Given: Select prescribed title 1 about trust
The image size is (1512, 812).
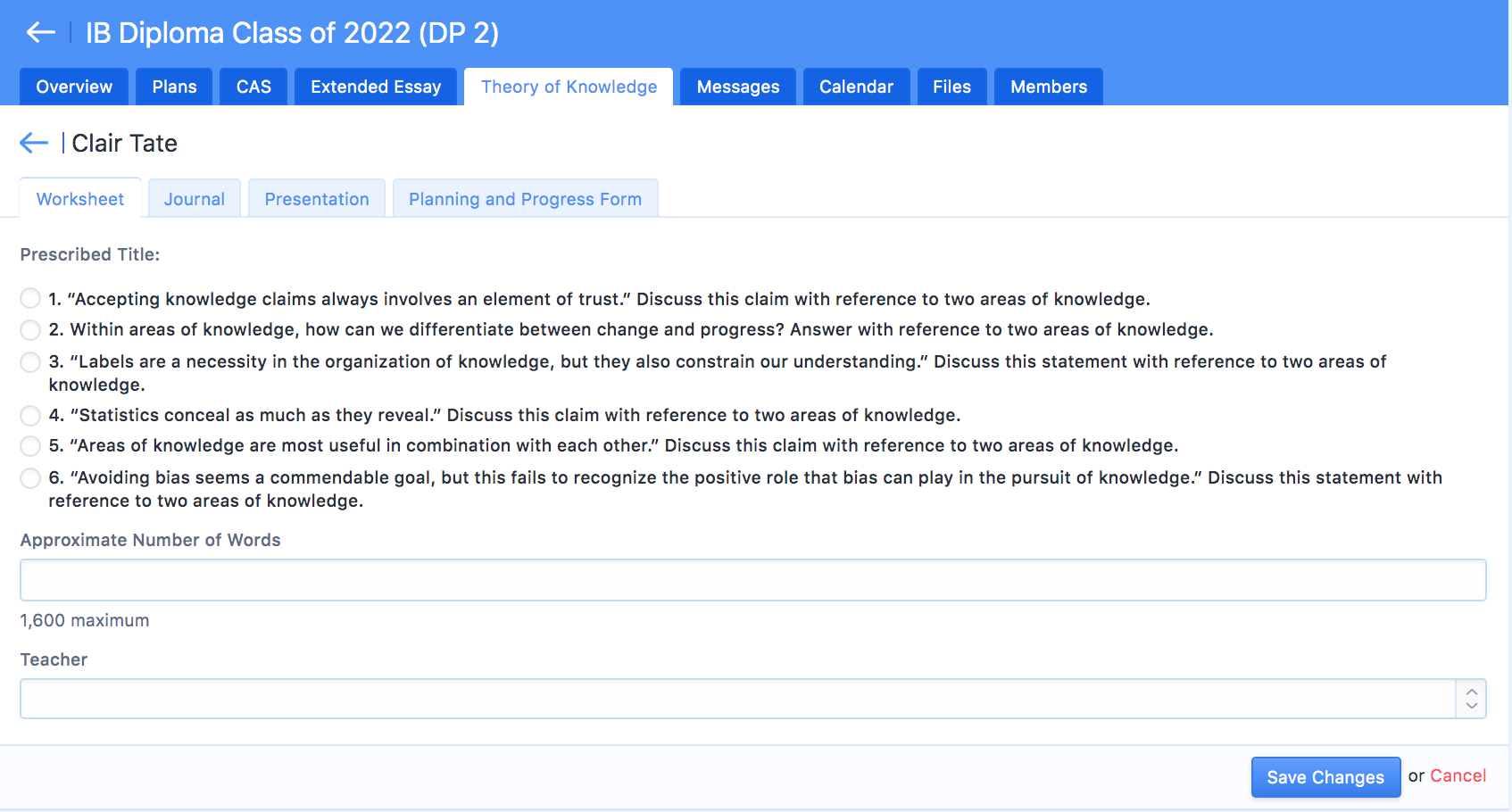Looking at the screenshot, I should [30, 298].
